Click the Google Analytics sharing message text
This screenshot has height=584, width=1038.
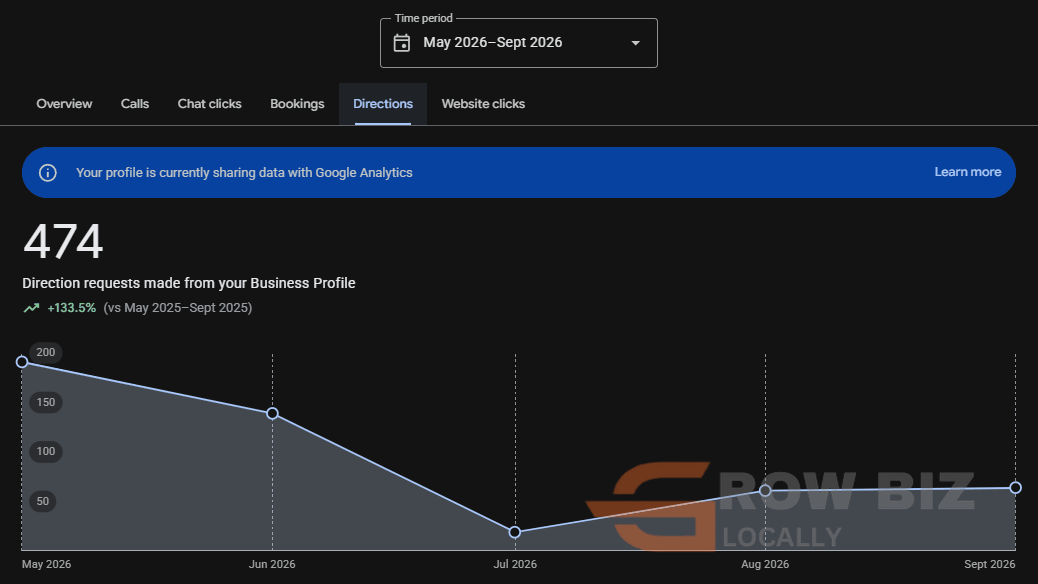click(x=244, y=173)
